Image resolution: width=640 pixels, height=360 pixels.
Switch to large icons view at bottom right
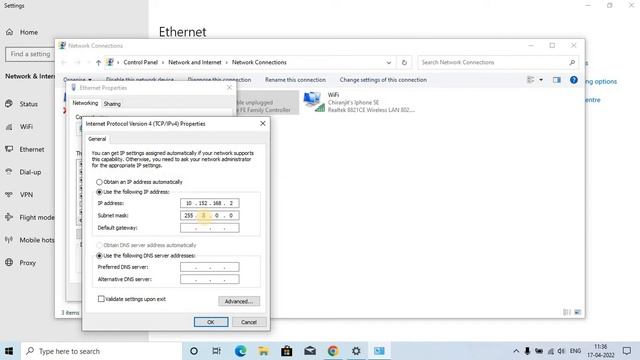[x=578, y=312]
